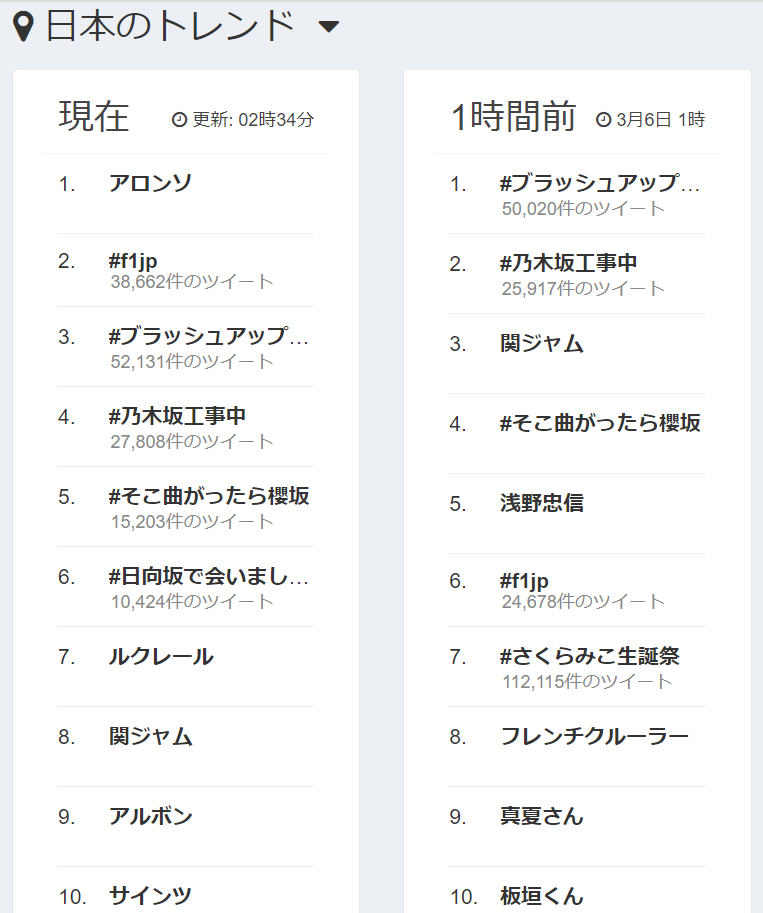Click 関ジャム in the 1時間前 column
Viewport: 763px width, 913px height.
(542, 344)
